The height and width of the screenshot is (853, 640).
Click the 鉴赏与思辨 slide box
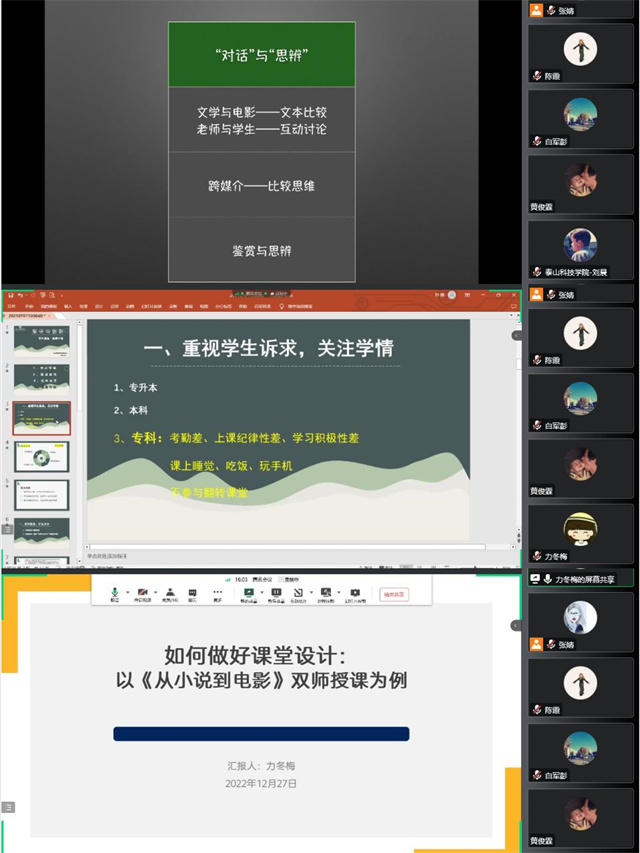(262, 250)
